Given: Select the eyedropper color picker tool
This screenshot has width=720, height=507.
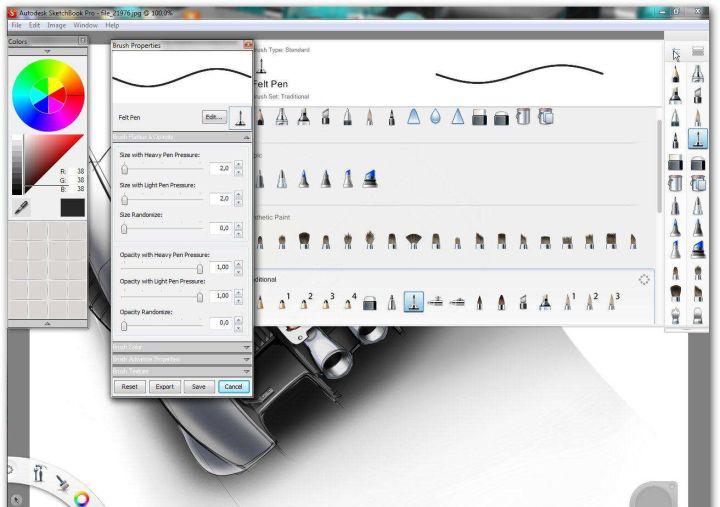Looking at the screenshot, I should tap(21, 208).
